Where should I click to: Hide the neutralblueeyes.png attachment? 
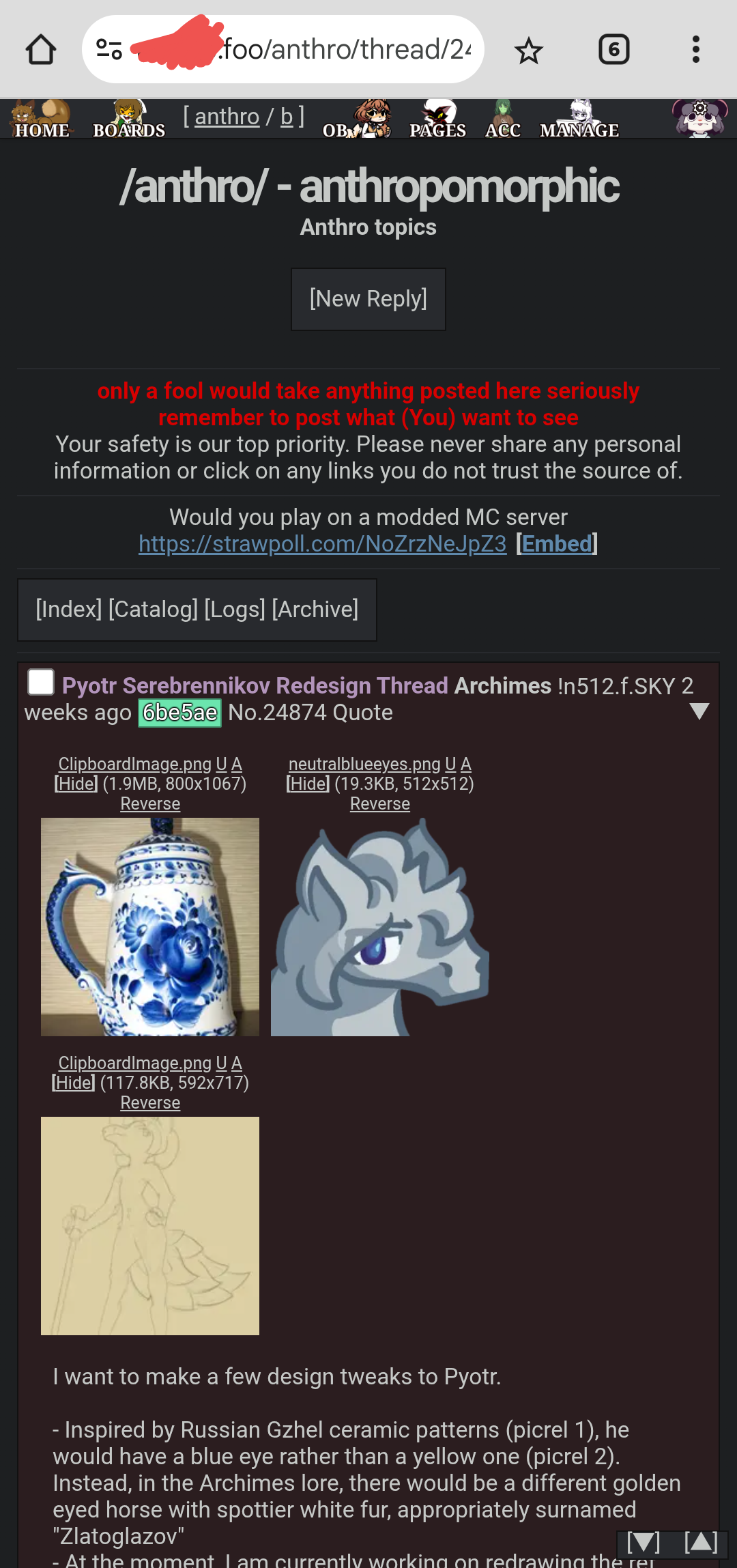(308, 784)
